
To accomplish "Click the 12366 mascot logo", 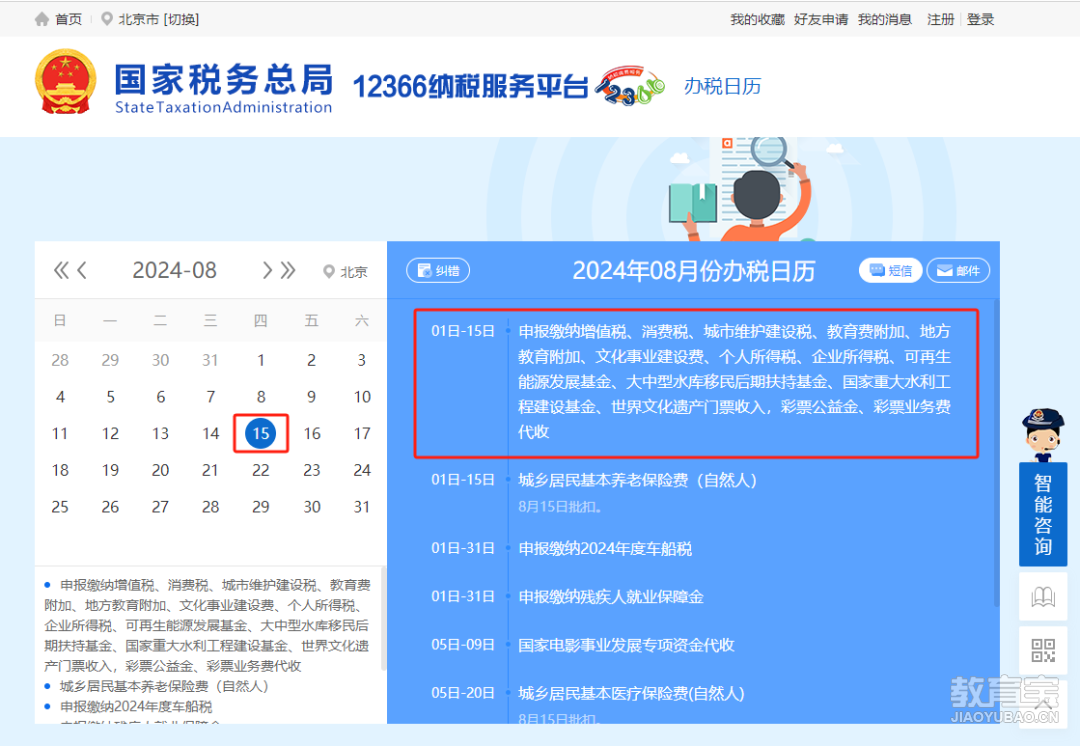I will (x=630, y=86).
